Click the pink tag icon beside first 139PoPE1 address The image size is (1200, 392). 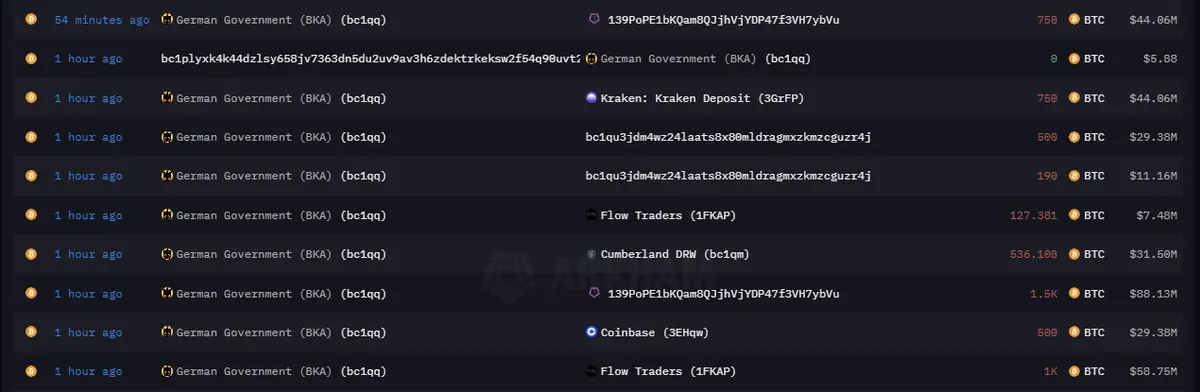pos(592,19)
